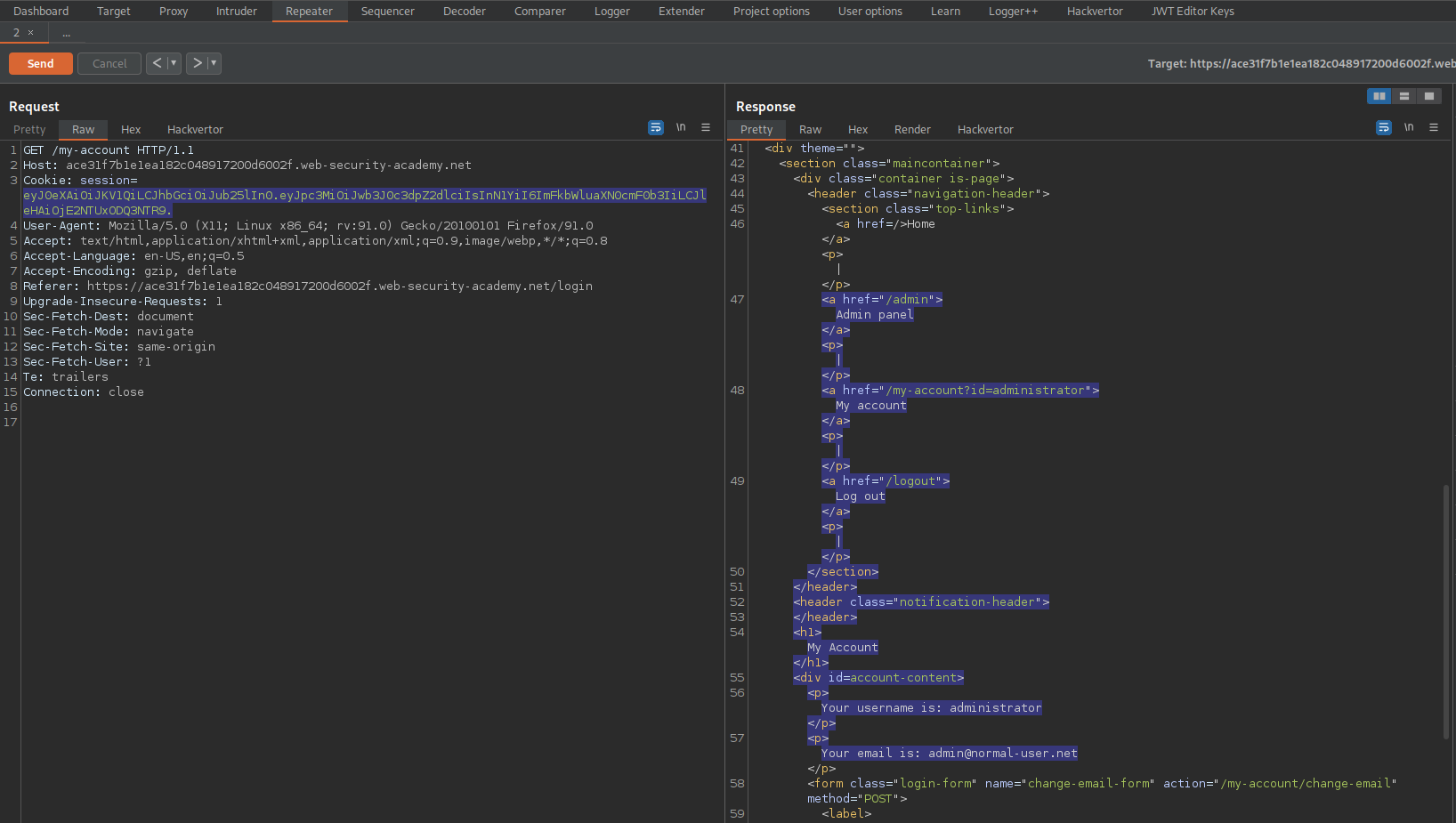This screenshot has width=1456, height=823.
Task: Add a new Repeater tab with ellipsis
Action: coord(66,33)
